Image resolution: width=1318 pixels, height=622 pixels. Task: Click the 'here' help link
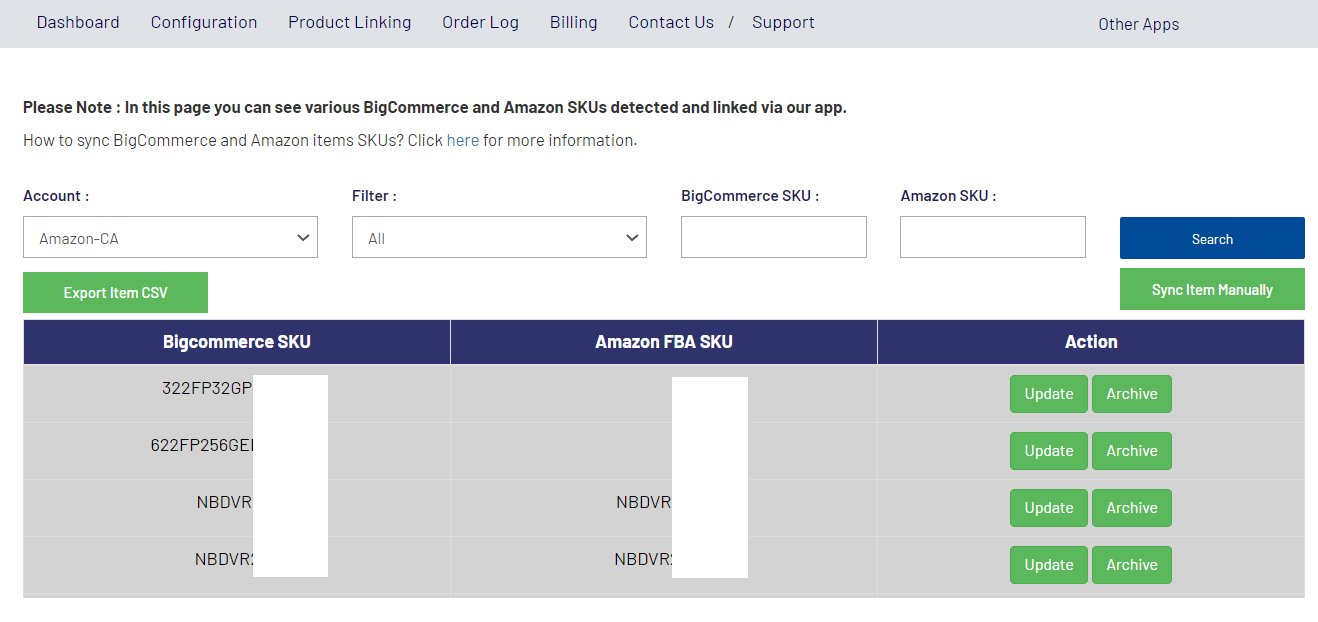tap(462, 140)
